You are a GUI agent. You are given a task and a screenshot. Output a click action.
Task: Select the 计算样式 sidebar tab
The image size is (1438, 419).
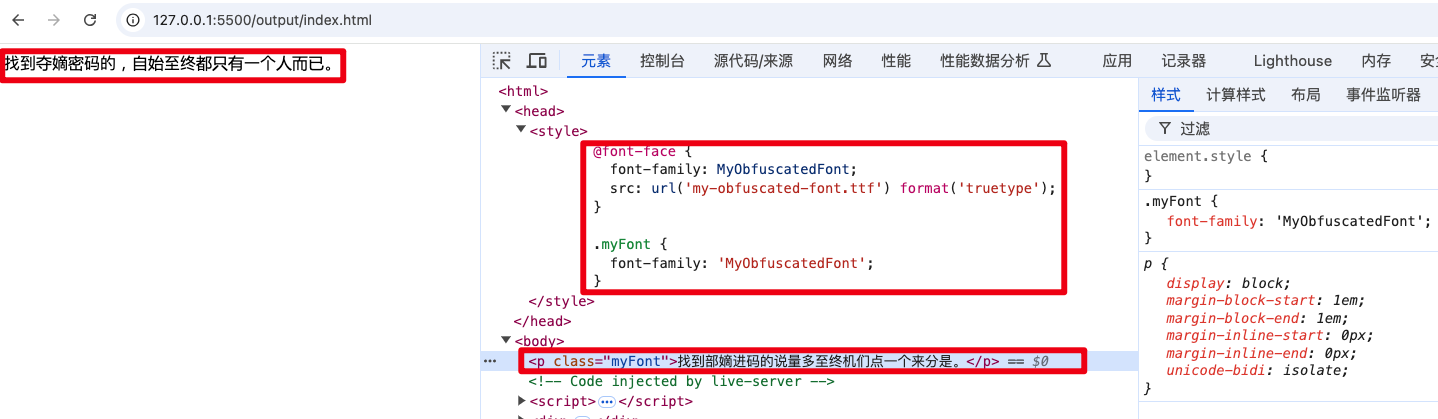tap(1236, 95)
